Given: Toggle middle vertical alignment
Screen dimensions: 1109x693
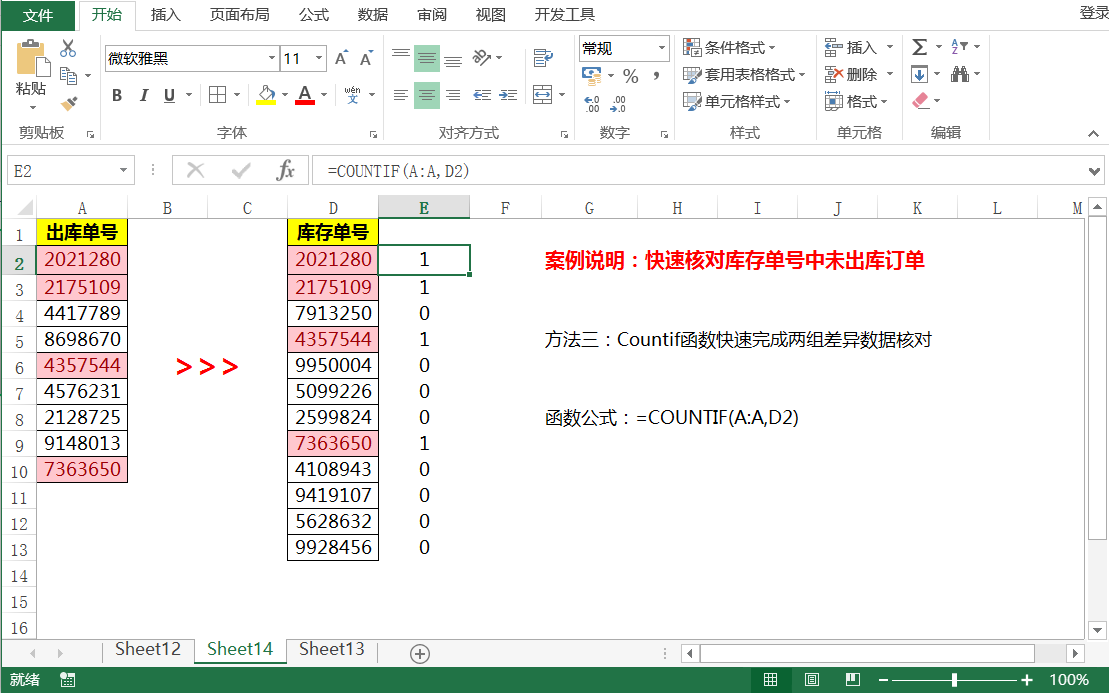Looking at the screenshot, I should (x=426, y=58).
